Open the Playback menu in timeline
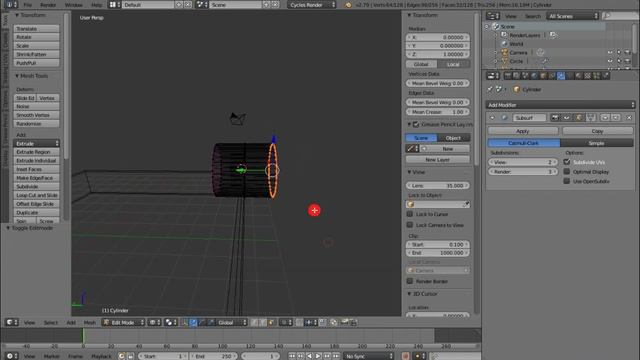 tap(101, 356)
